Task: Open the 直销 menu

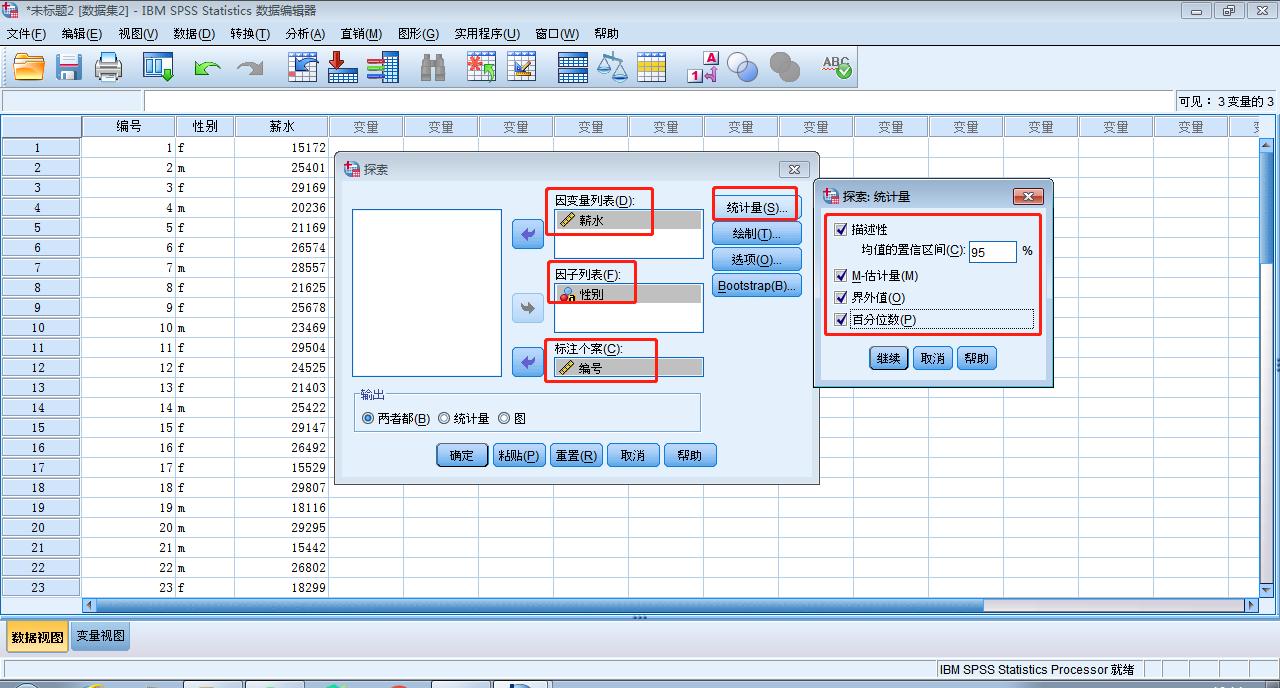Action: (361, 33)
